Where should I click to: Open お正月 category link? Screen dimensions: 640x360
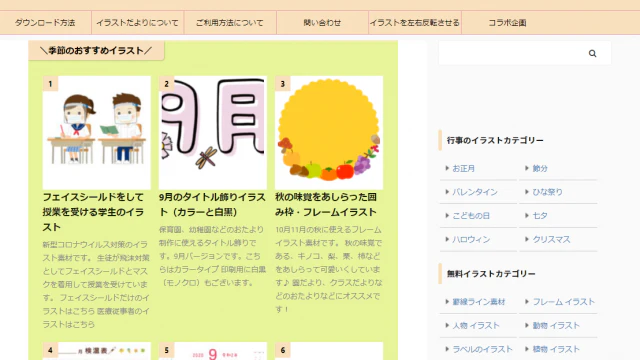tap(463, 168)
